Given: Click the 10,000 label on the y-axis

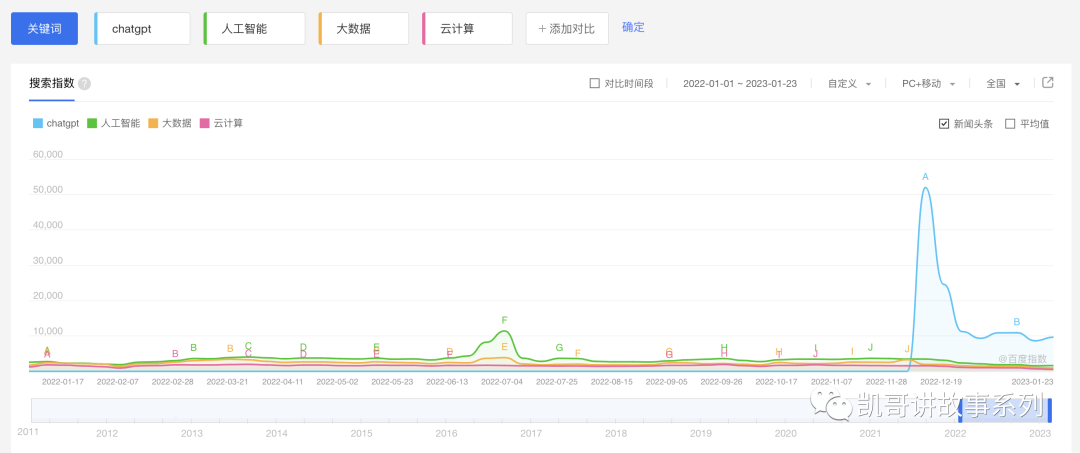Looking at the screenshot, I should pos(48,331).
